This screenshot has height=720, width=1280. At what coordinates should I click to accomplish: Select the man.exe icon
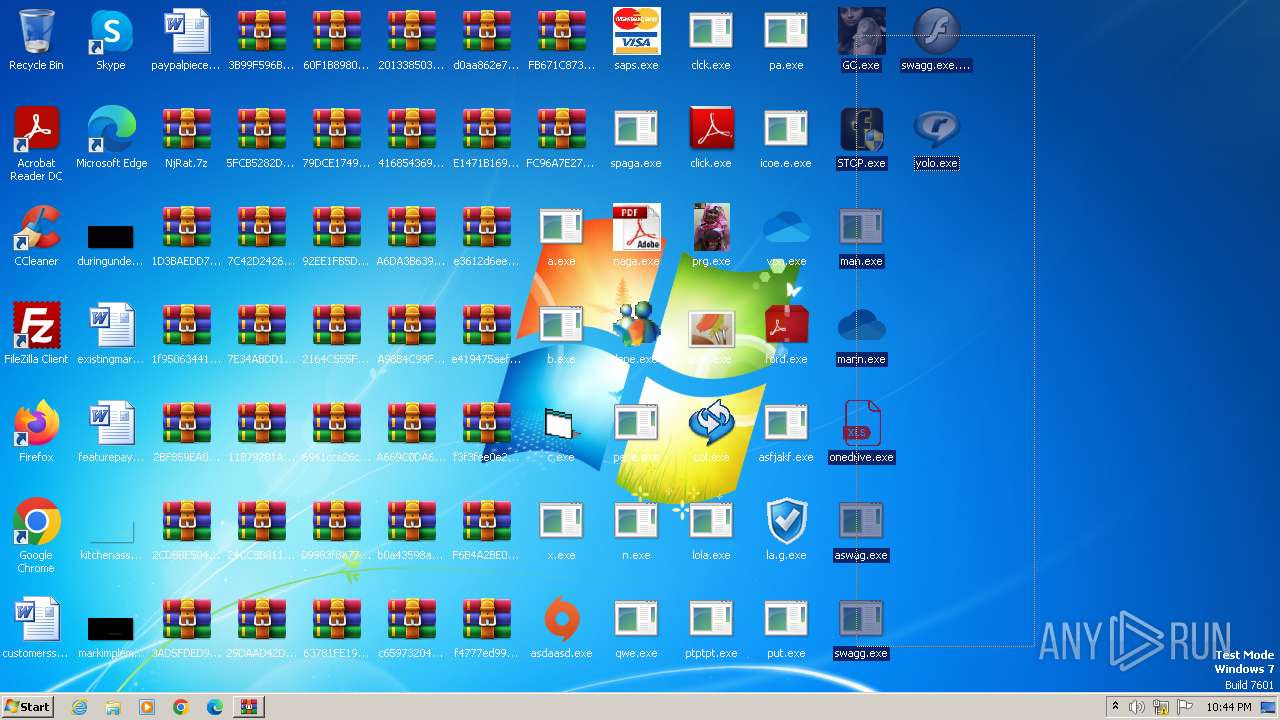[x=861, y=236]
